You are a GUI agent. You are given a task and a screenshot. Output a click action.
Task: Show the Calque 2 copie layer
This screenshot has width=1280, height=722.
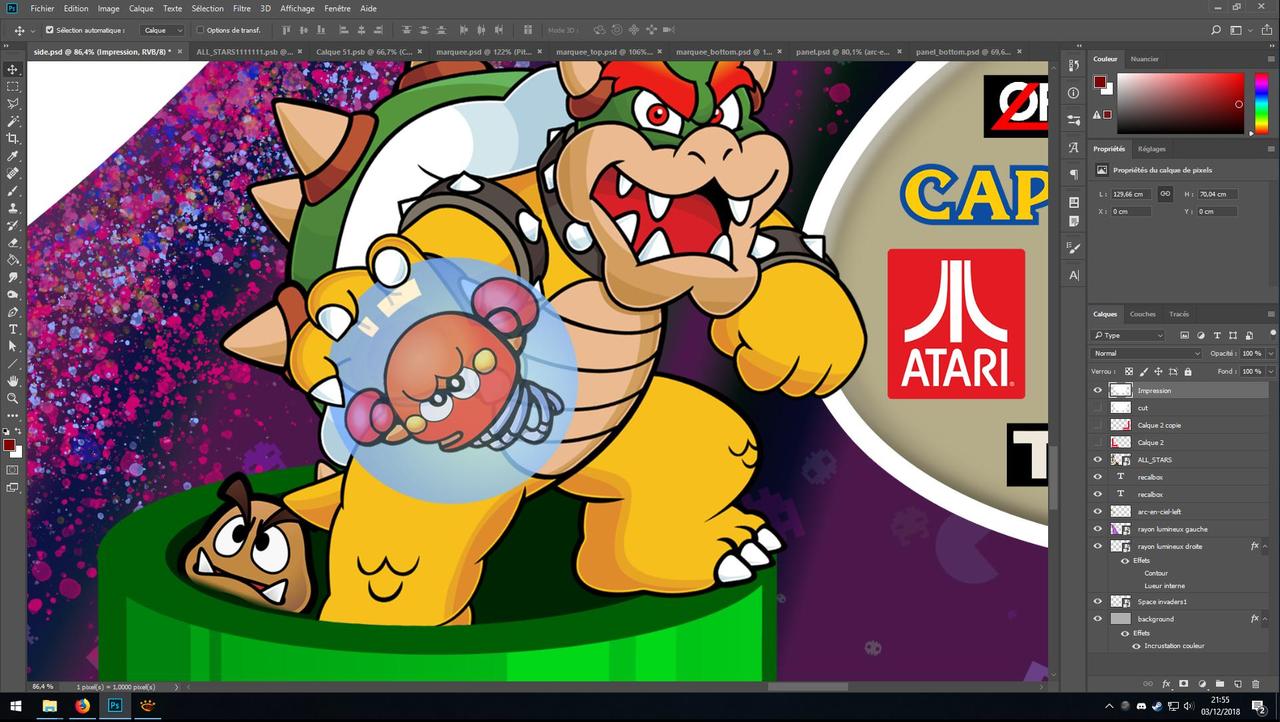point(1098,425)
